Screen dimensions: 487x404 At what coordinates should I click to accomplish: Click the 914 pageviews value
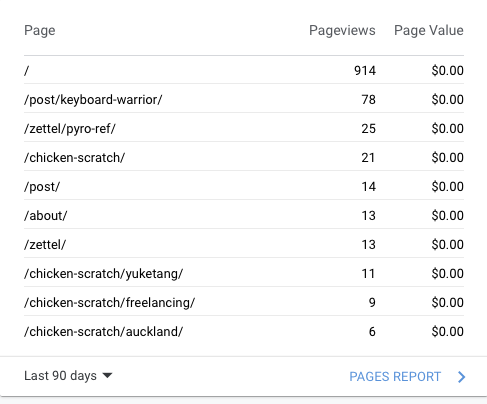(365, 71)
